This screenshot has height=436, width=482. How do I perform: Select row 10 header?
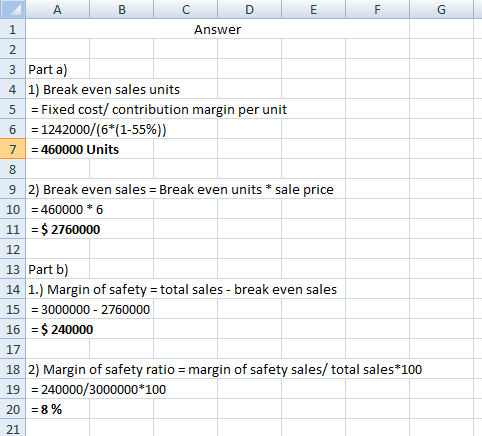(x=13, y=209)
